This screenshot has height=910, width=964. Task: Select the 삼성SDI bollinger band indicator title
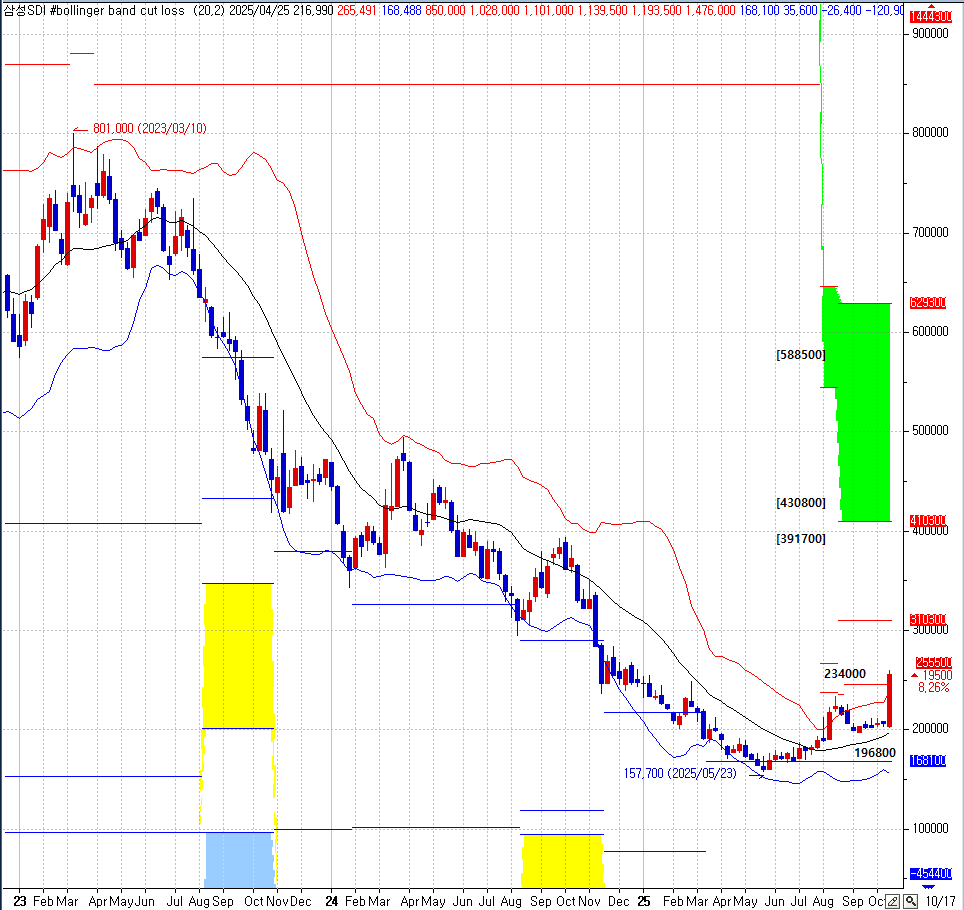click(x=93, y=9)
